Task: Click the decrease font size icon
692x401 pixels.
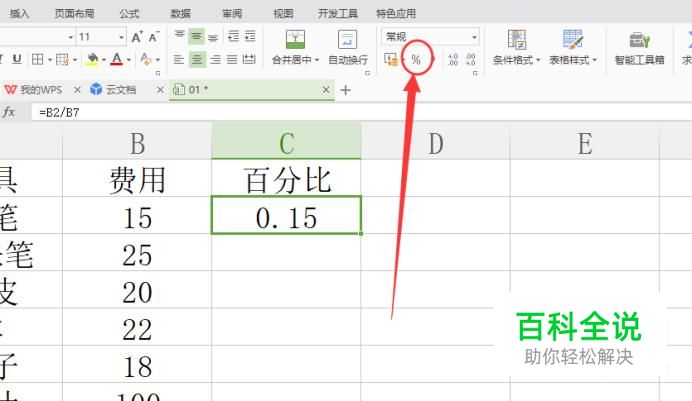Action: click(154, 37)
